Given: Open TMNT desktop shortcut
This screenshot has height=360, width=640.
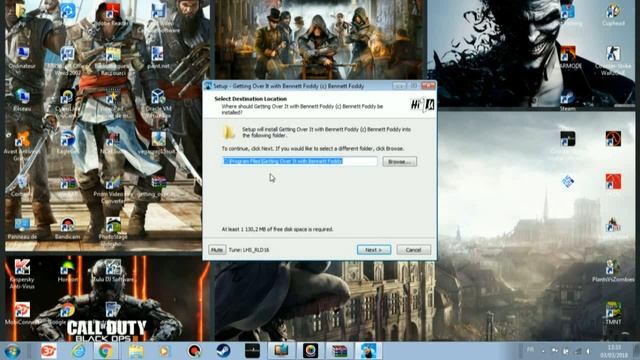Looking at the screenshot, I should 613,313.
